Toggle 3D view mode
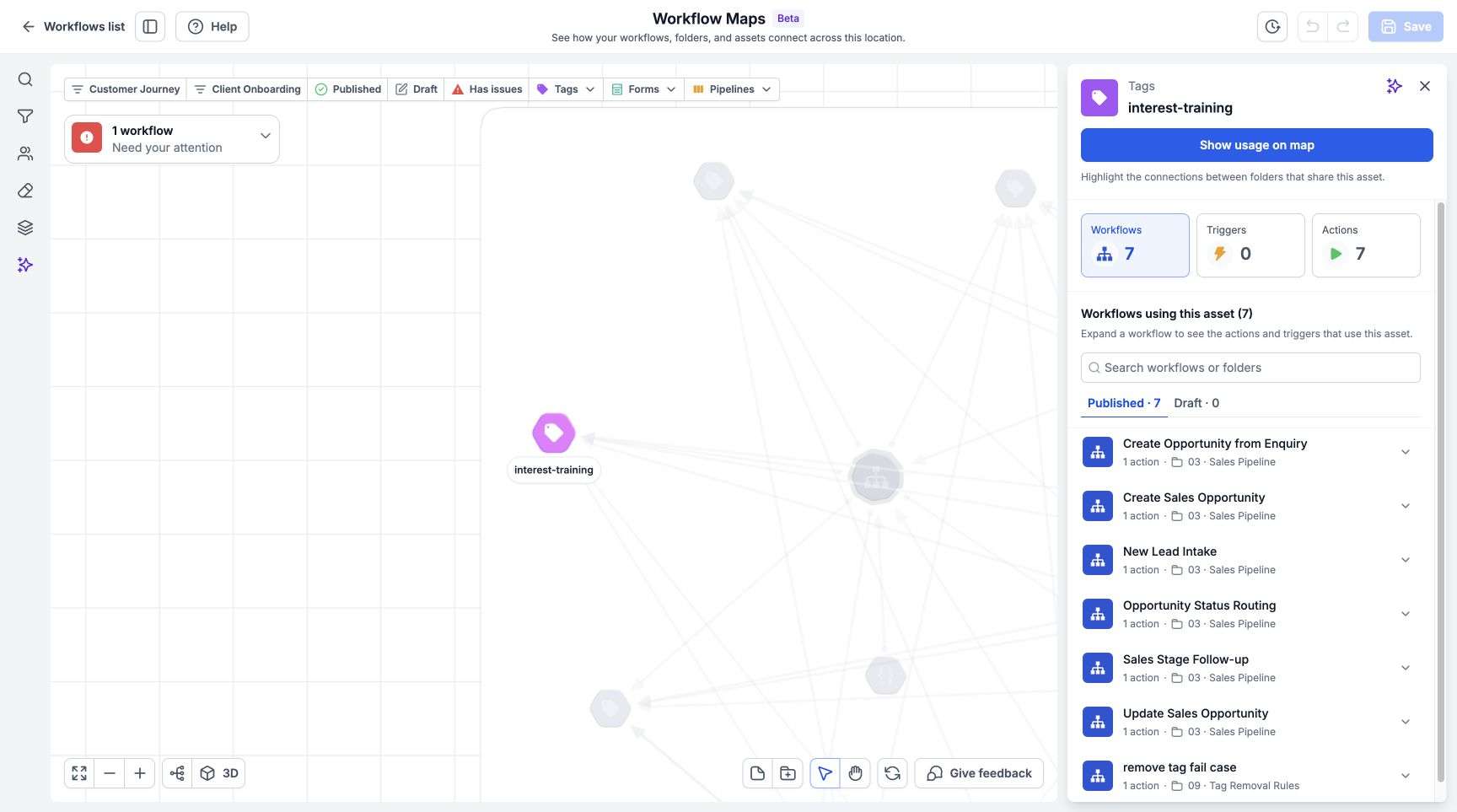Screen dimensions: 1457x812 tap(219, 773)
